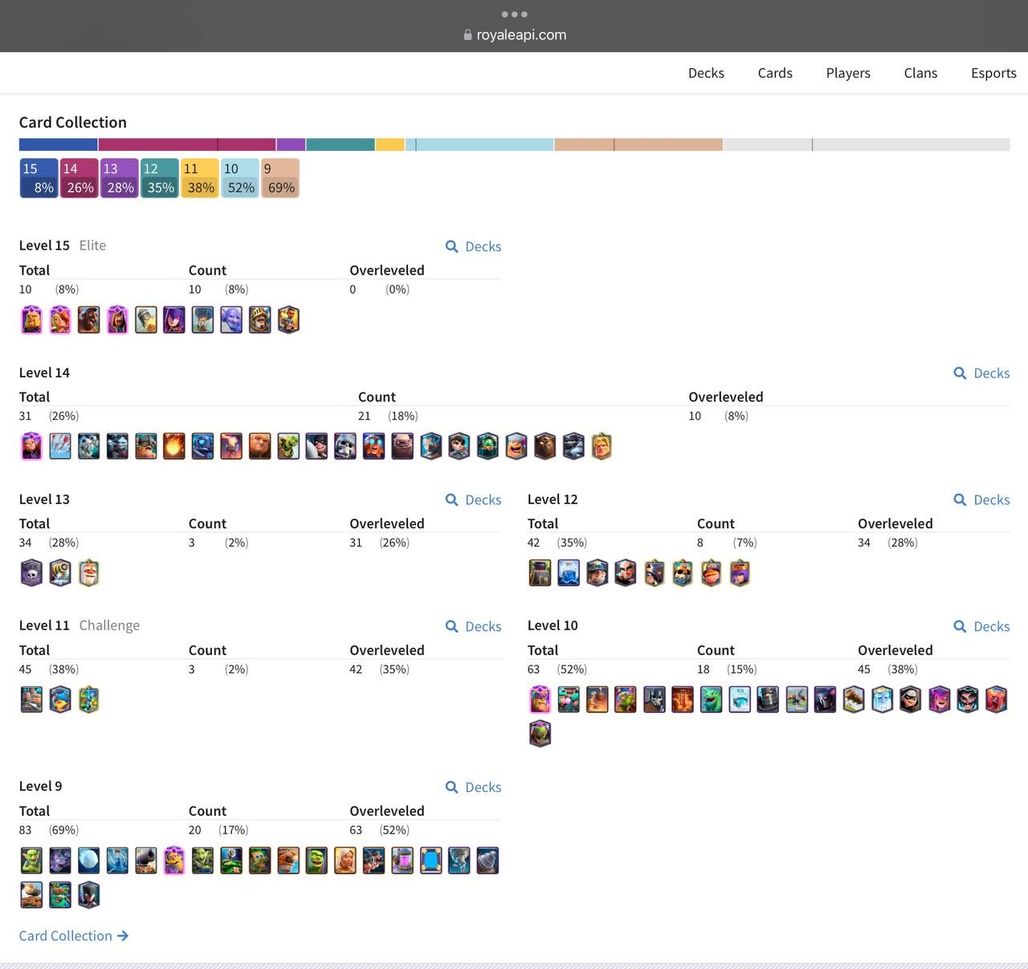Select the Graveyard card in Level 13

(x=31, y=573)
